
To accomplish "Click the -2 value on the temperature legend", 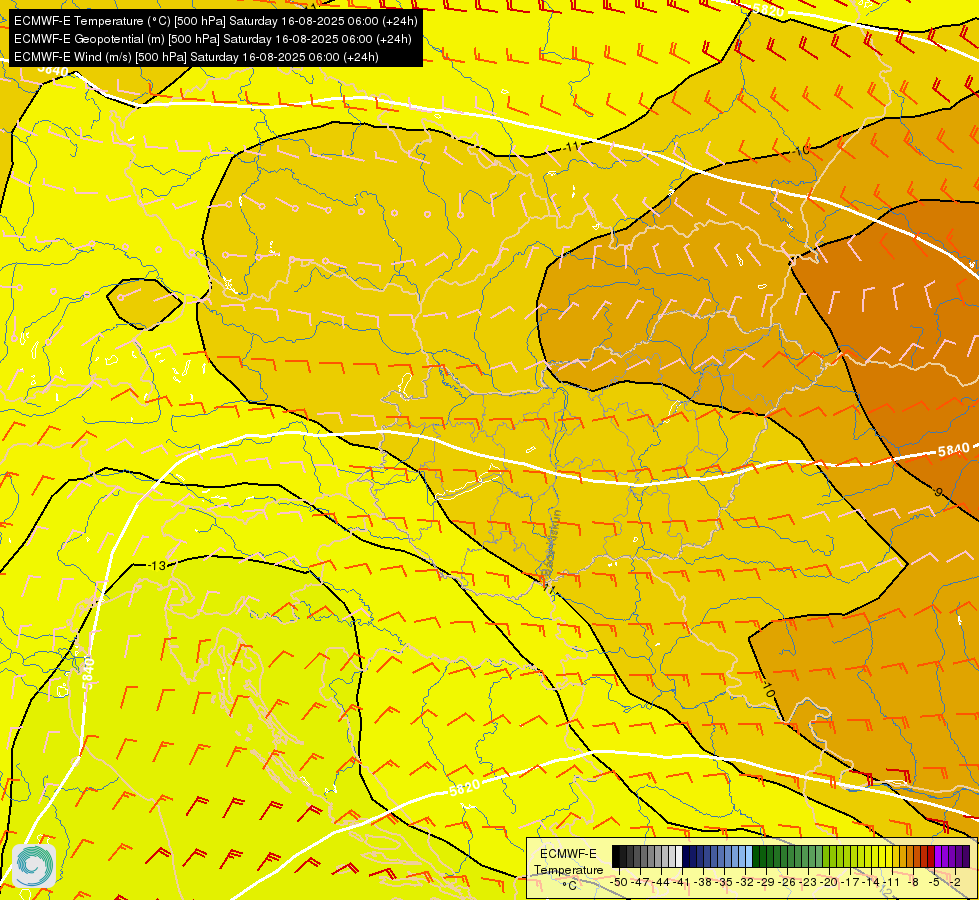I will coord(955,882).
